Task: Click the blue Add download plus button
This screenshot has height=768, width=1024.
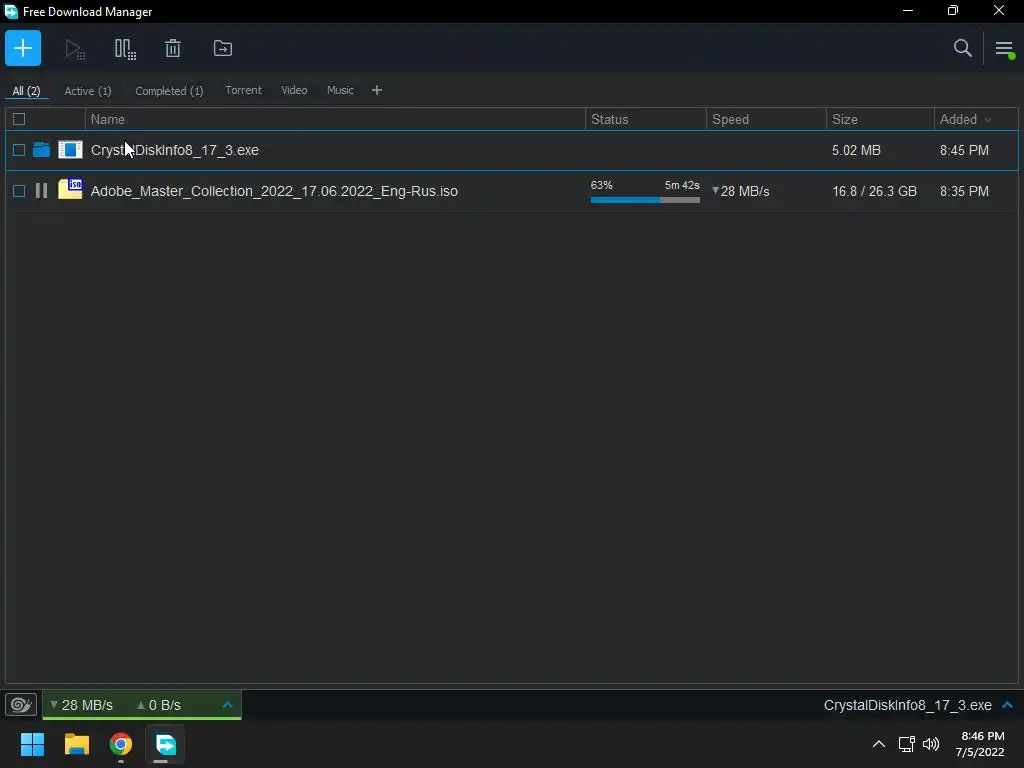Action: coord(23,48)
